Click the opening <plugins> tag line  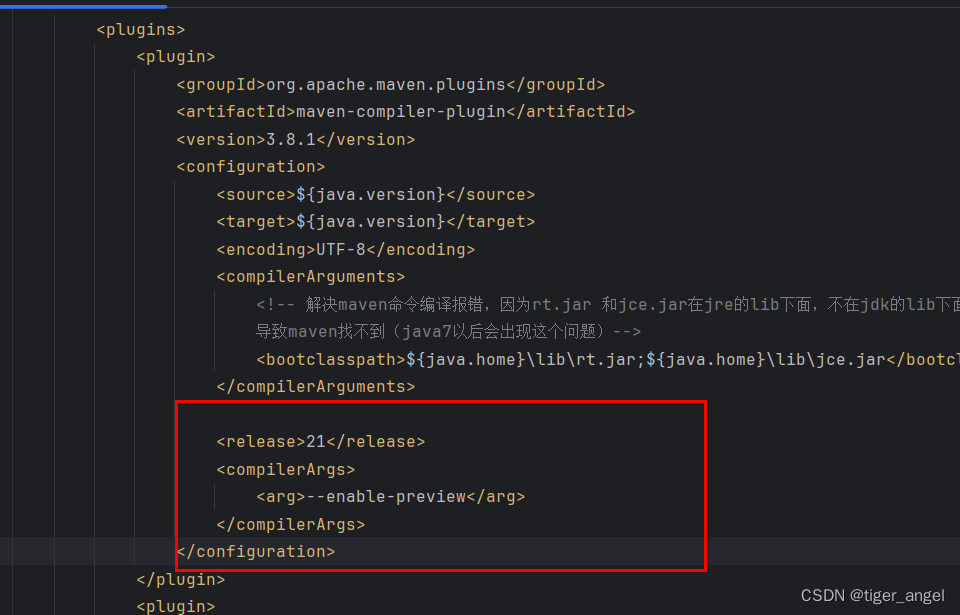point(141,29)
